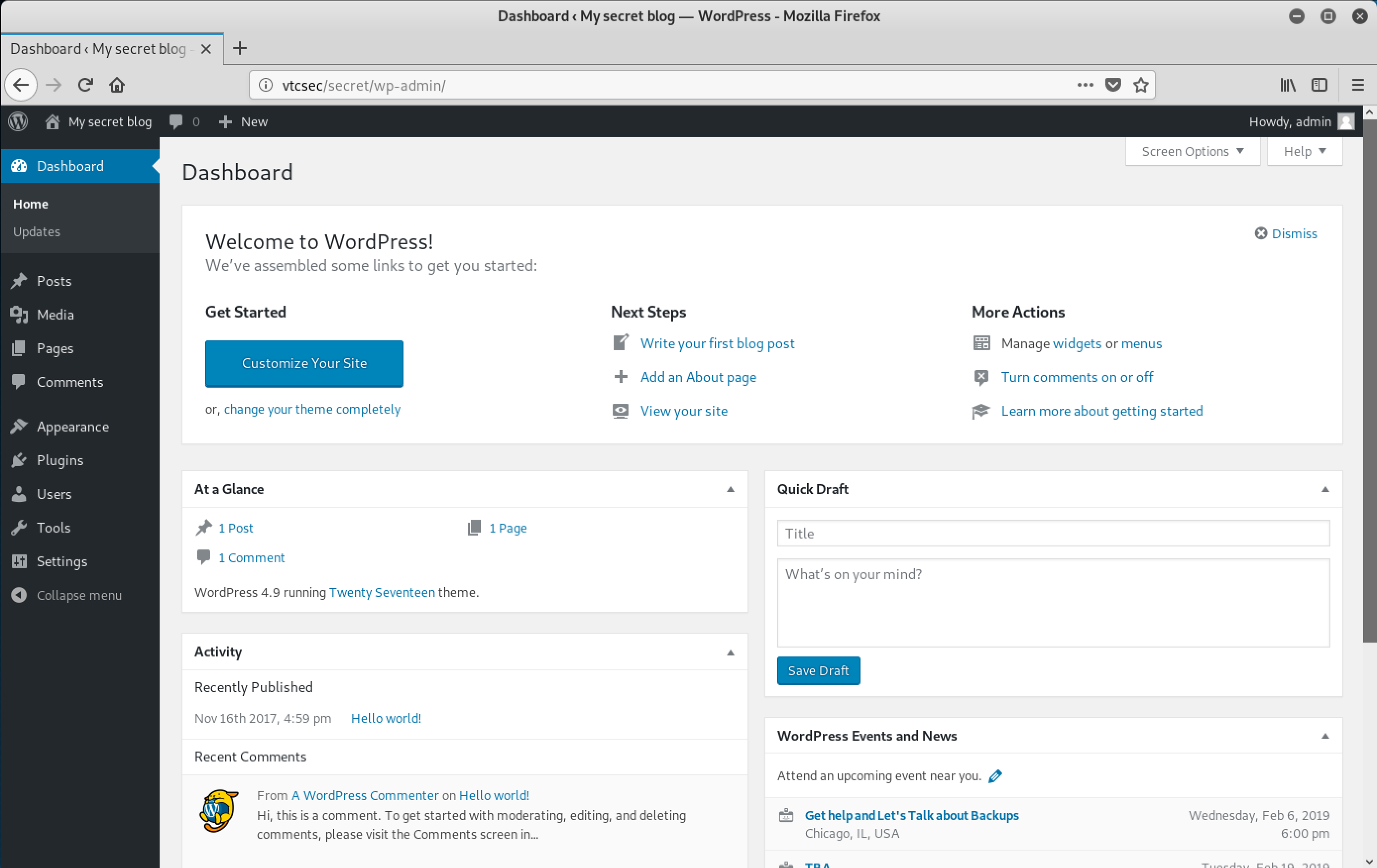Select the Home submenu item
Viewport: 1377px width, 868px height.
pyautogui.click(x=31, y=204)
